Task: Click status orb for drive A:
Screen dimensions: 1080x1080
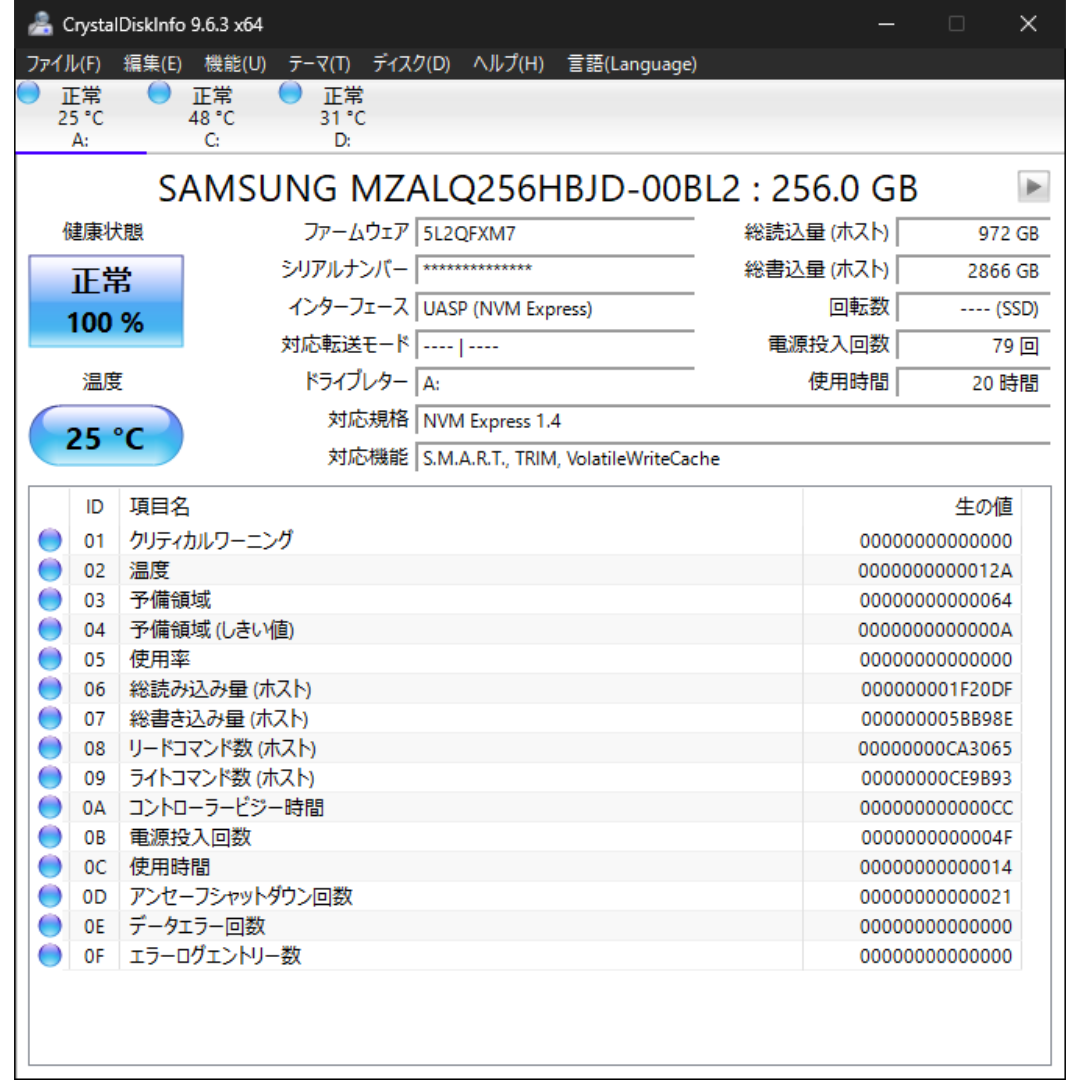Action: (x=28, y=92)
